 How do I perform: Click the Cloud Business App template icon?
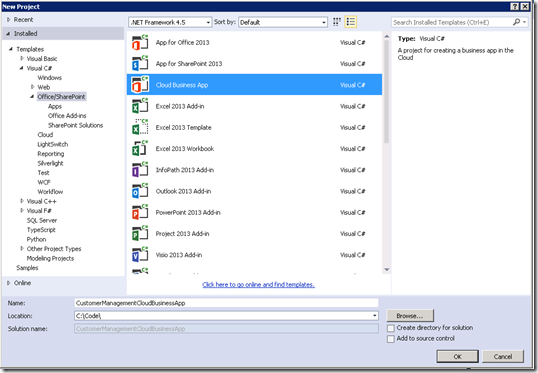point(140,85)
